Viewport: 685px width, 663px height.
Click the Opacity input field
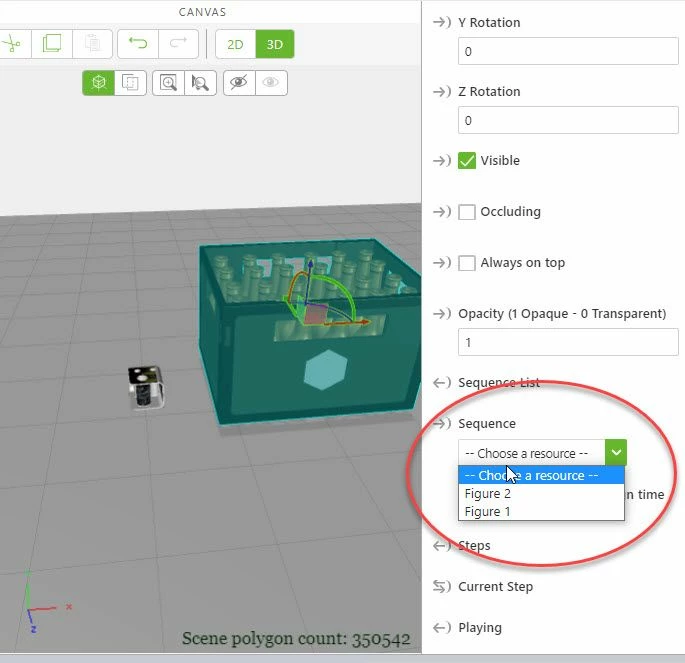[568, 342]
